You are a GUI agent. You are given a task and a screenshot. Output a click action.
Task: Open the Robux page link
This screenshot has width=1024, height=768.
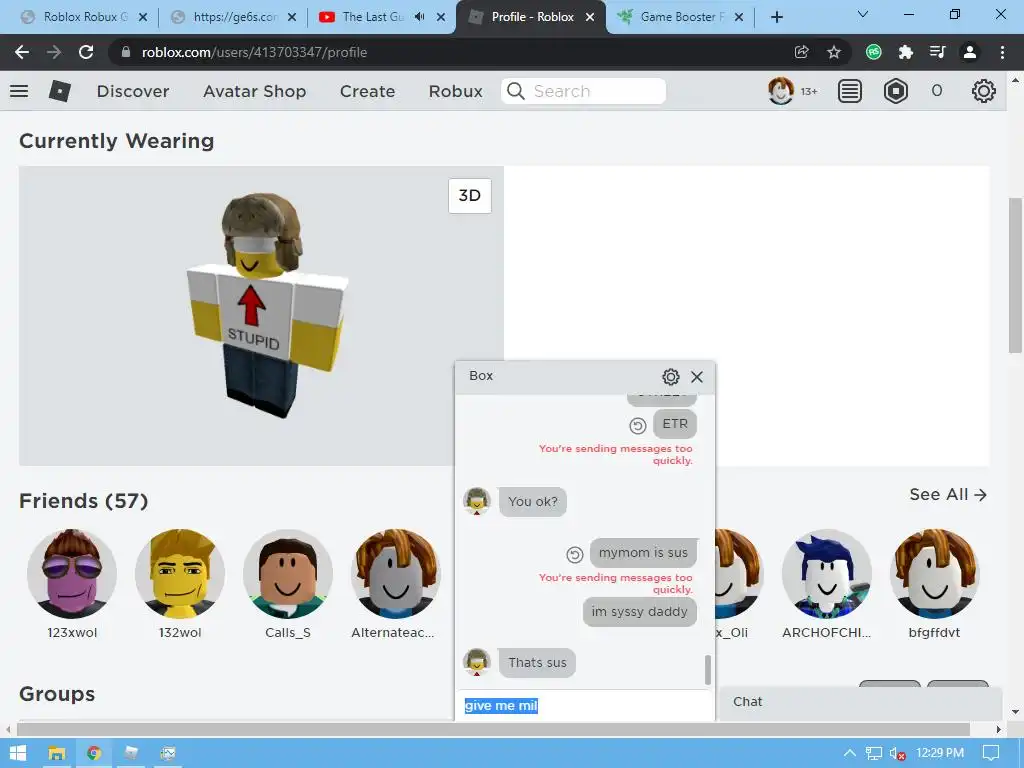(455, 91)
